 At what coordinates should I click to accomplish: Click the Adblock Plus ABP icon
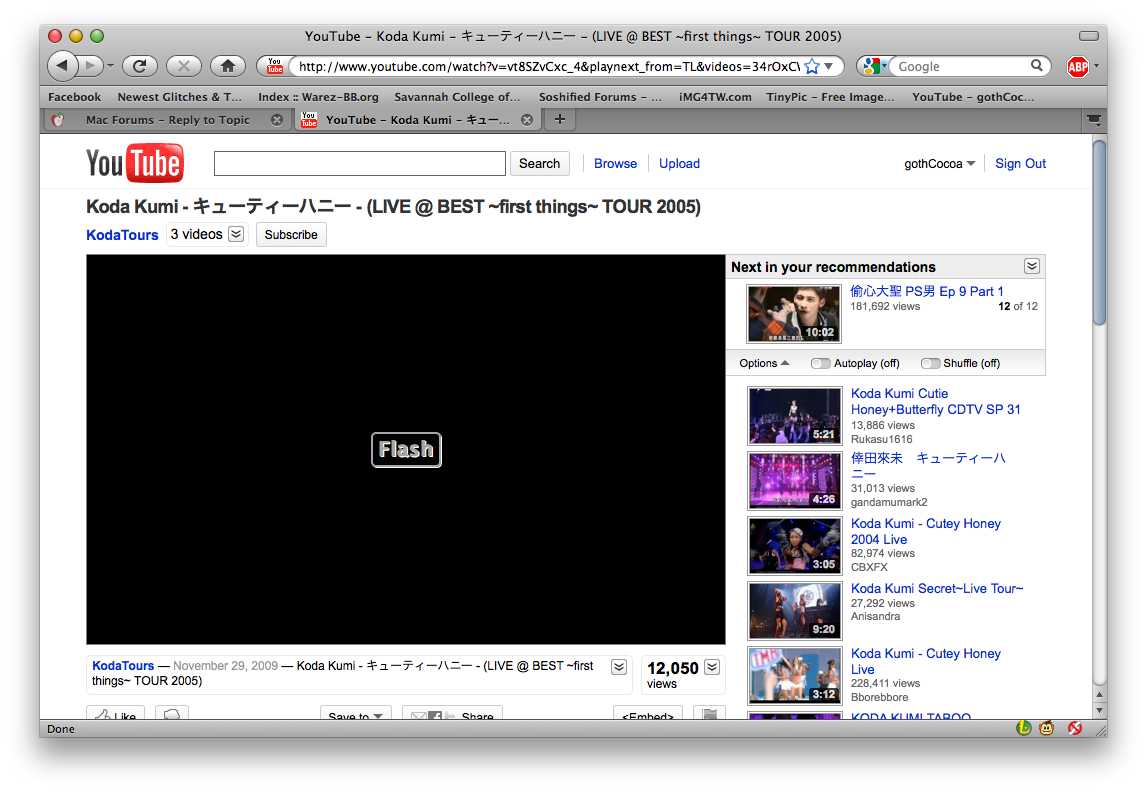[1078, 67]
